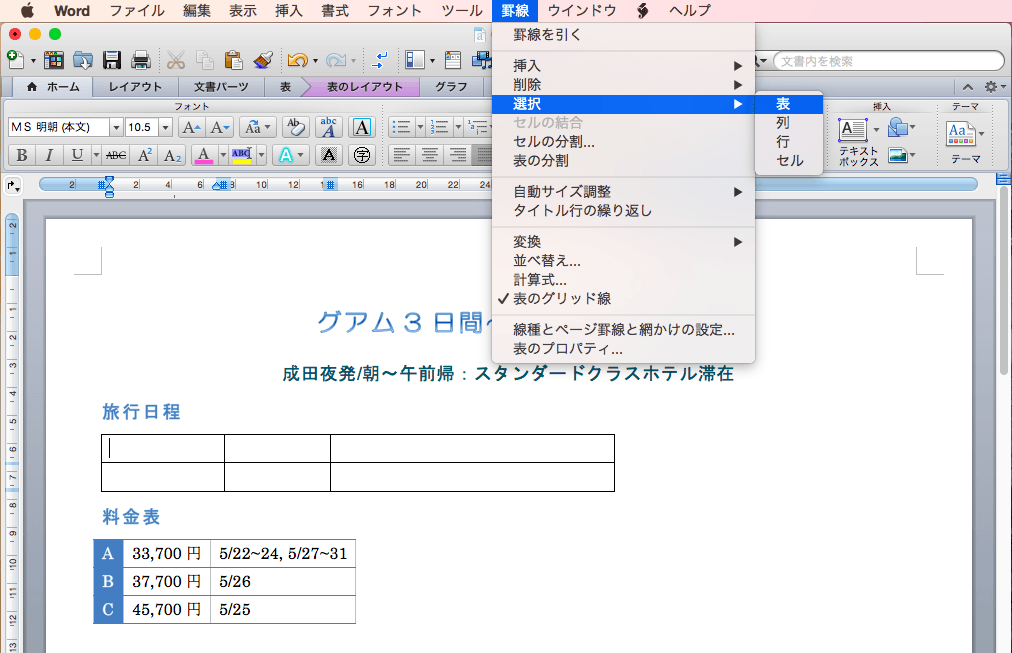Click the document search field
The image size is (1012, 653).
pyautogui.click(x=888, y=61)
